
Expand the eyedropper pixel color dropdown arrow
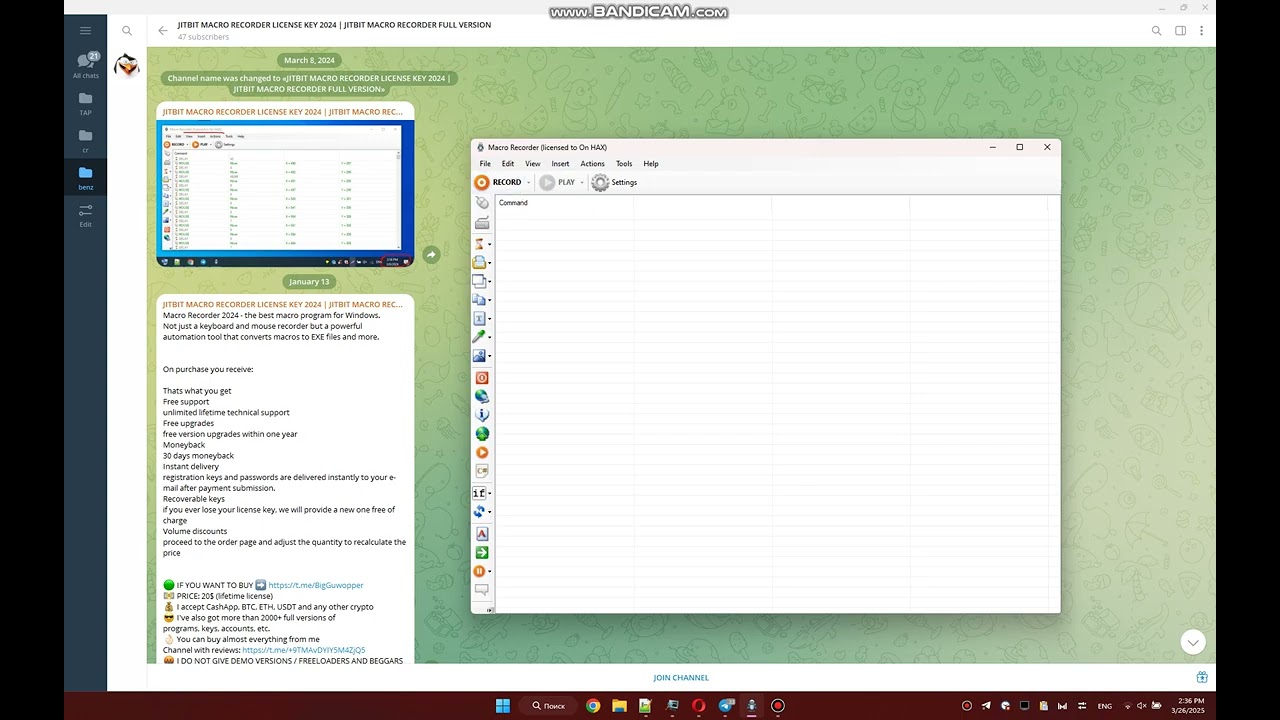point(490,337)
